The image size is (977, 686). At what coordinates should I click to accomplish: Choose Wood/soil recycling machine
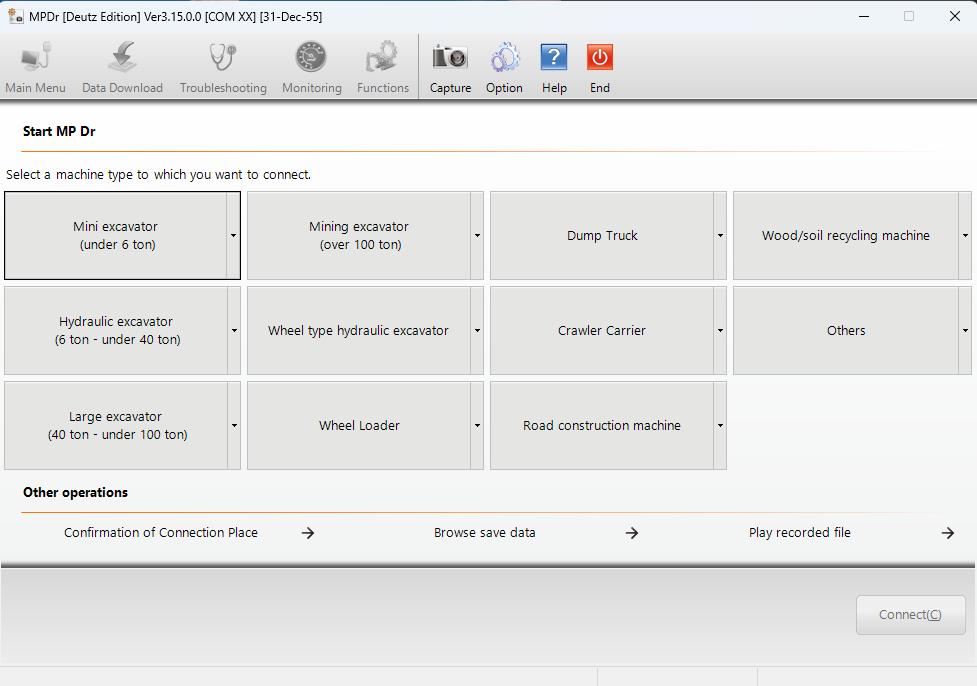click(846, 236)
